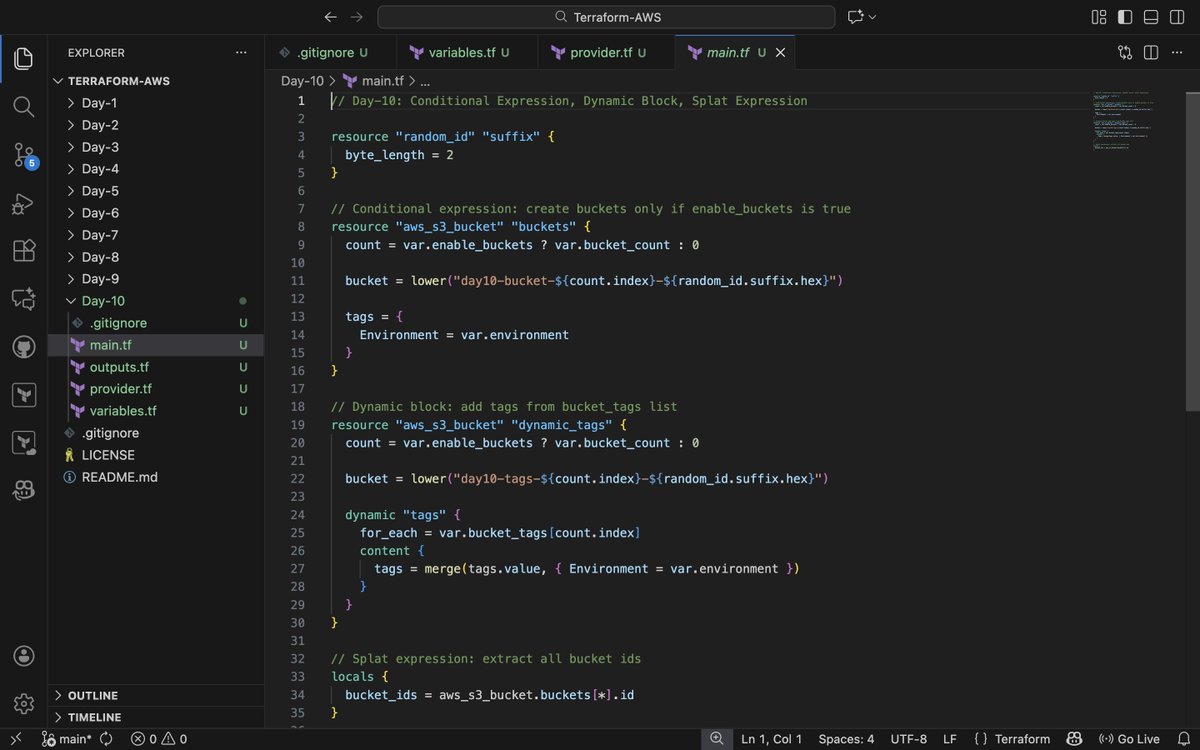
Task: Open errors and warnings problems indicator
Action: 158,739
